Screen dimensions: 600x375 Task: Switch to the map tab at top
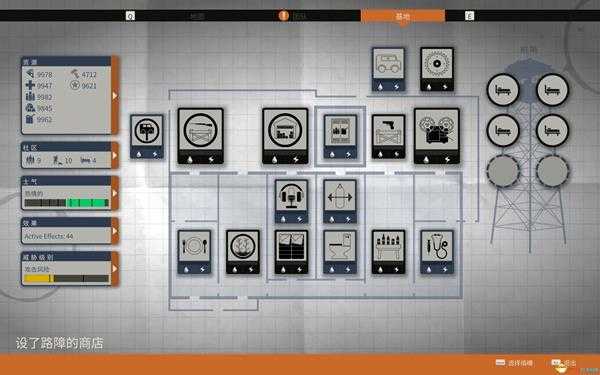197,16
